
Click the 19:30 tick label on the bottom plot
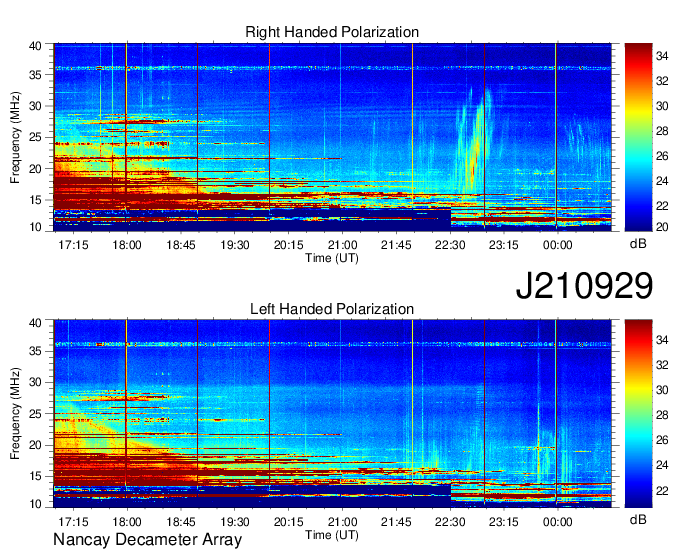coord(235,522)
